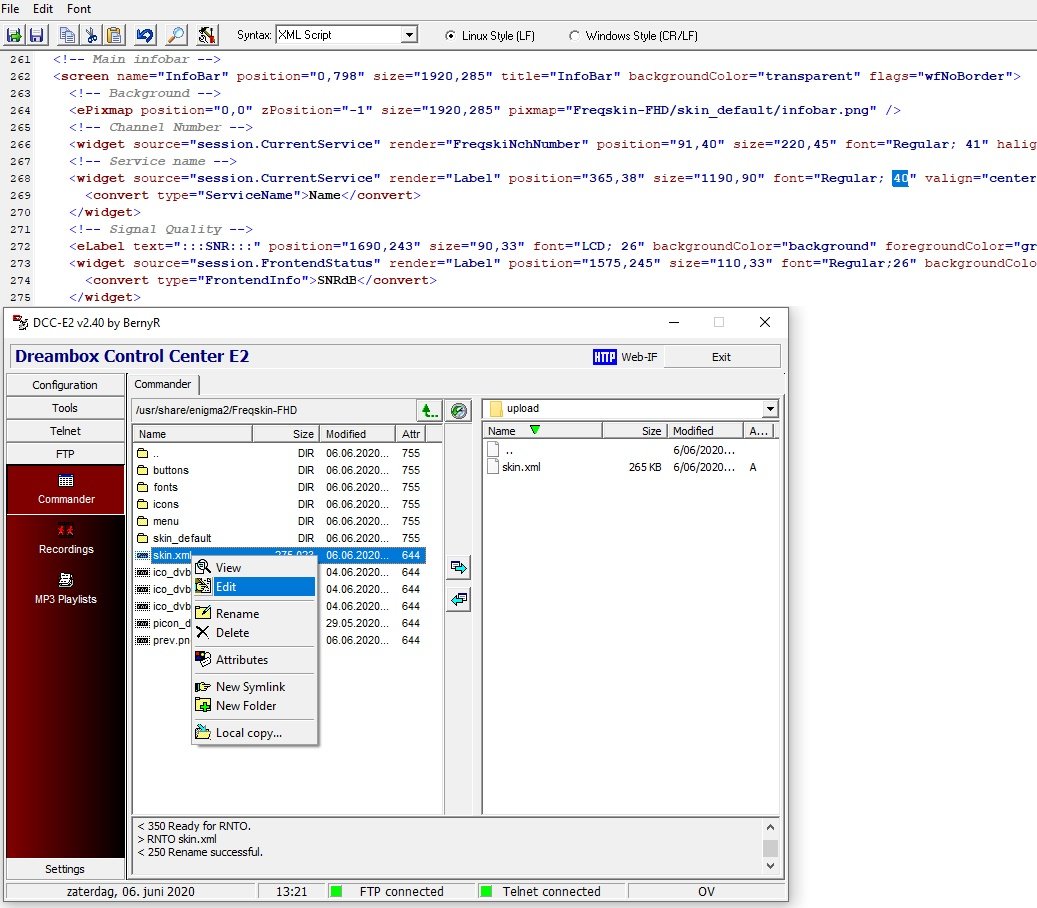Refresh the remote directory with the globe icon

pyautogui.click(x=458, y=409)
